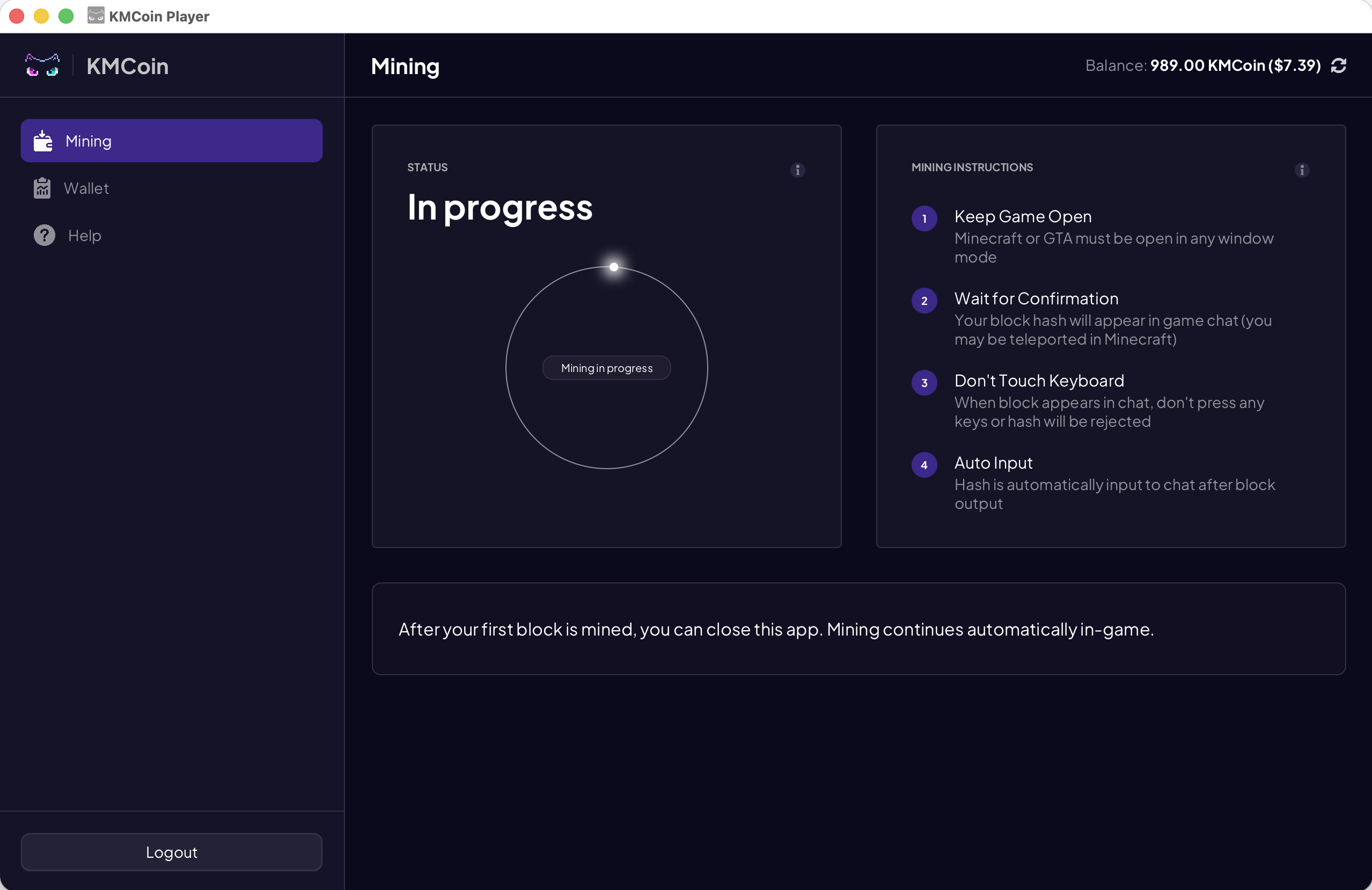Click the title bar KMCoin Player icon
Image resolution: width=1372 pixels, height=890 pixels.
point(96,16)
